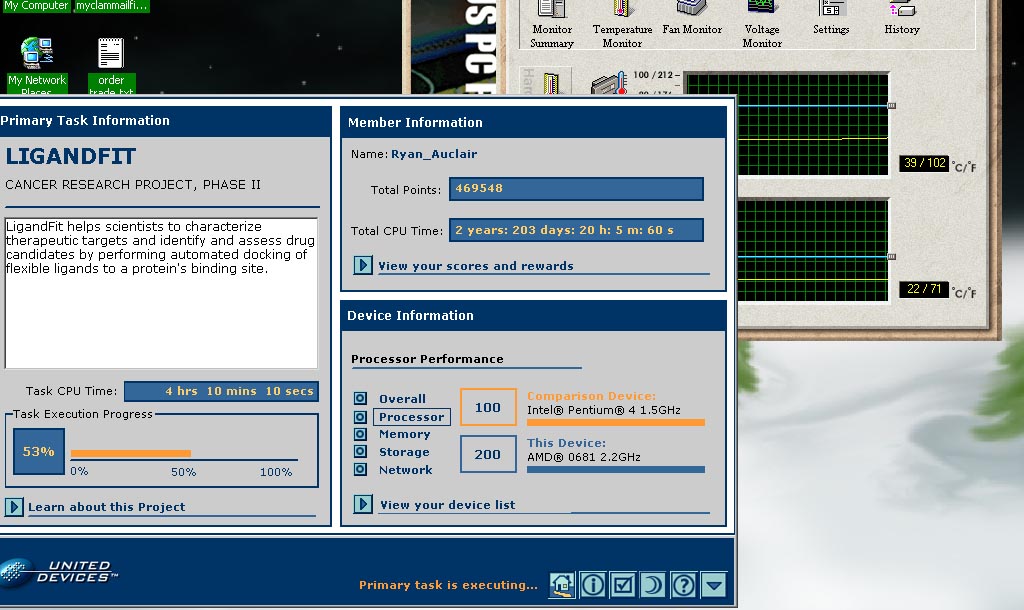
Task: Select the myclammailfi... desktop item
Action: (112, 6)
